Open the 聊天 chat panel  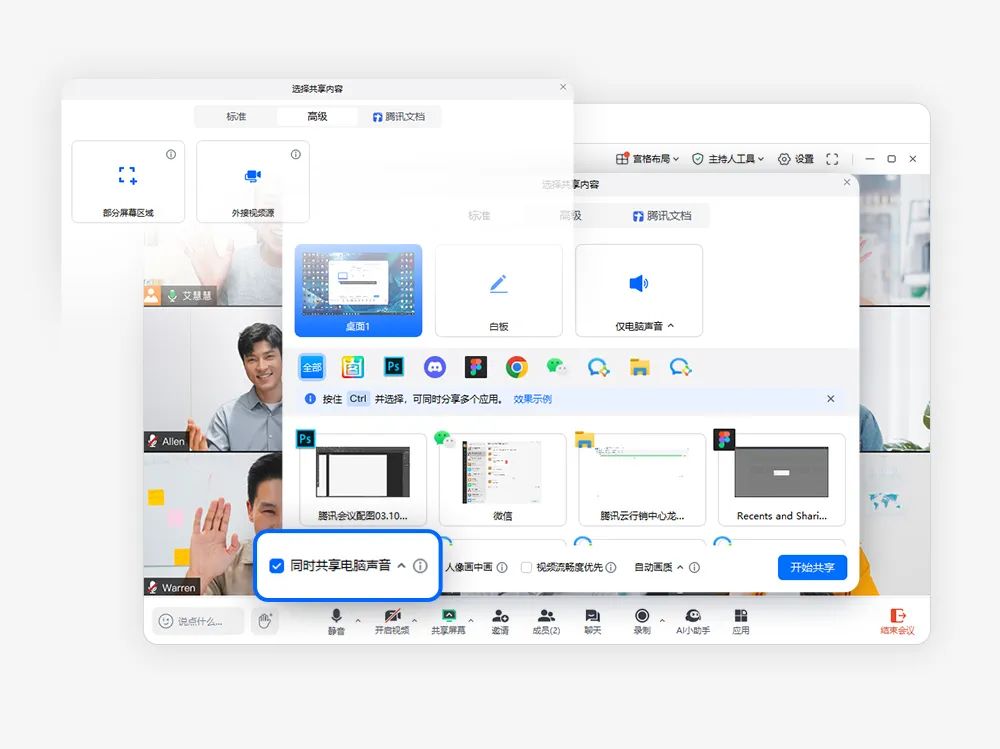(x=592, y=621)
